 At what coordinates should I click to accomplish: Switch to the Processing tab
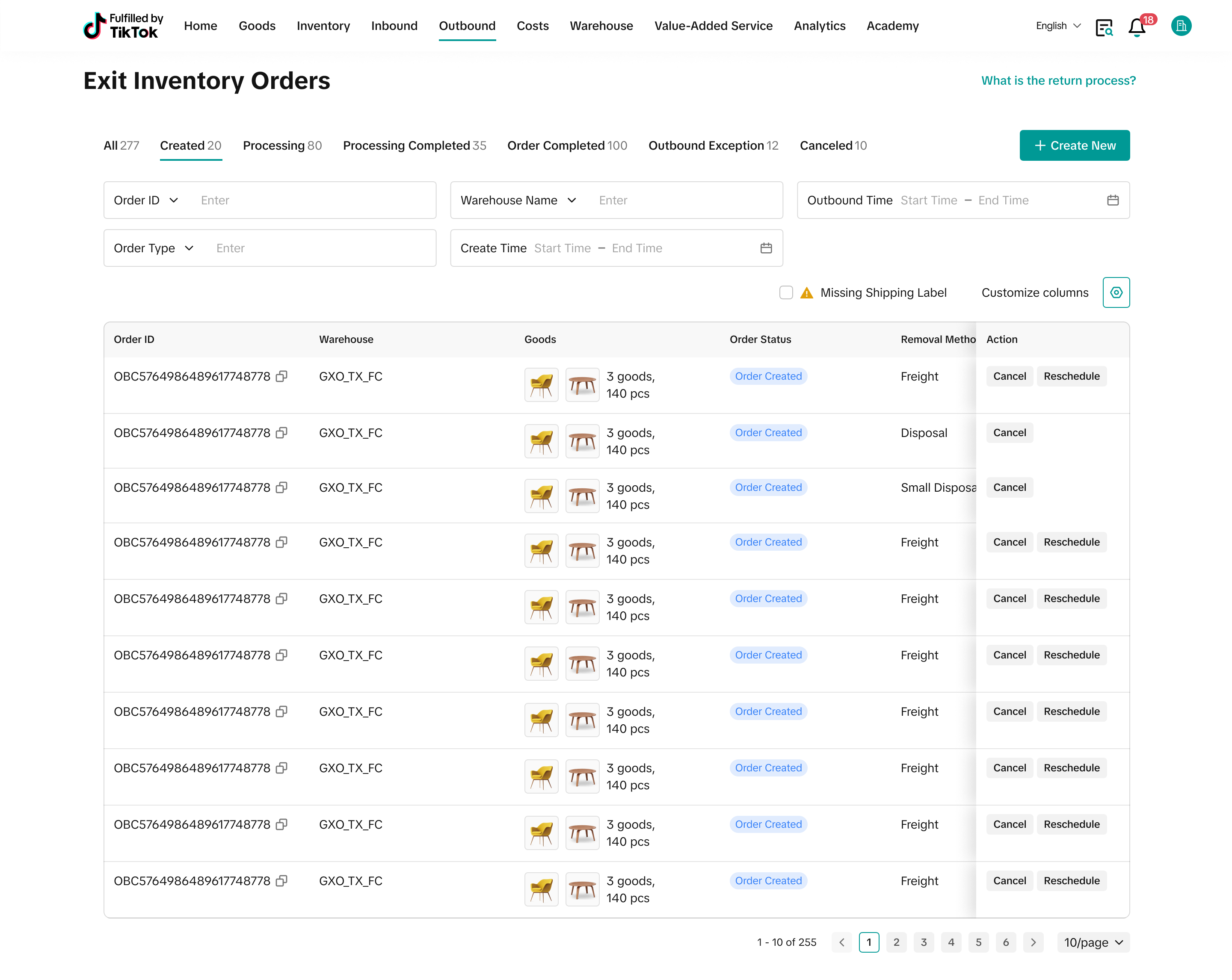tap(282, 146)
